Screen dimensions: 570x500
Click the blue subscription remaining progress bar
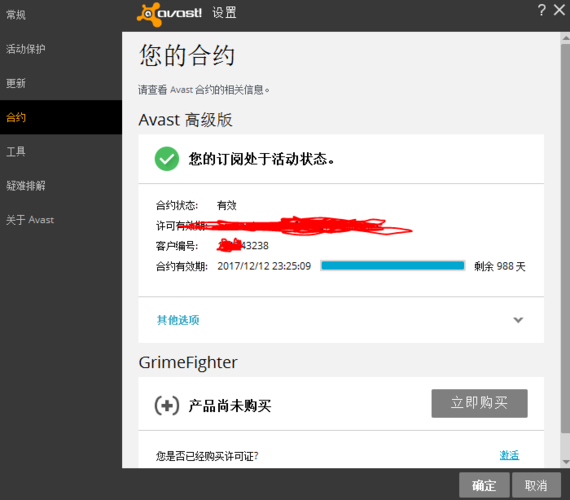point(393,266)
